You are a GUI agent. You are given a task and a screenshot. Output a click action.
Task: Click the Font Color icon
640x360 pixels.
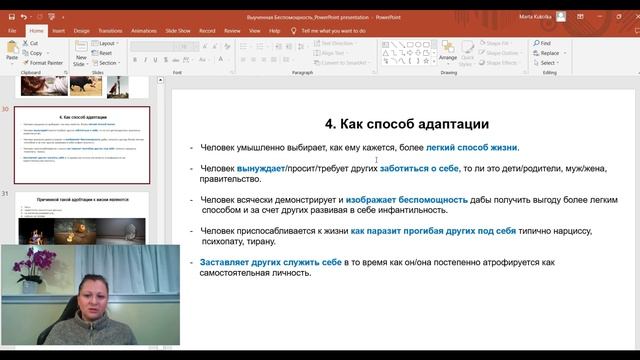[220, 60]
